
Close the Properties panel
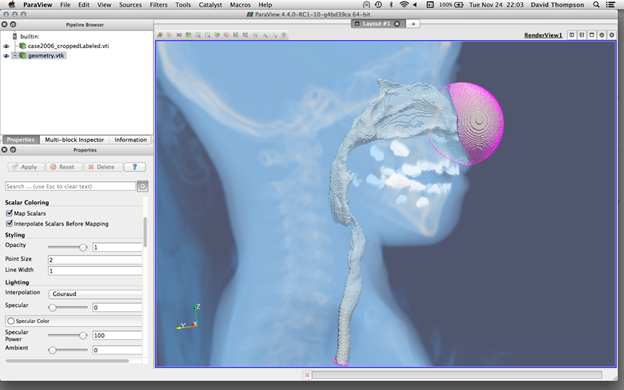click(x=4, y=150)
